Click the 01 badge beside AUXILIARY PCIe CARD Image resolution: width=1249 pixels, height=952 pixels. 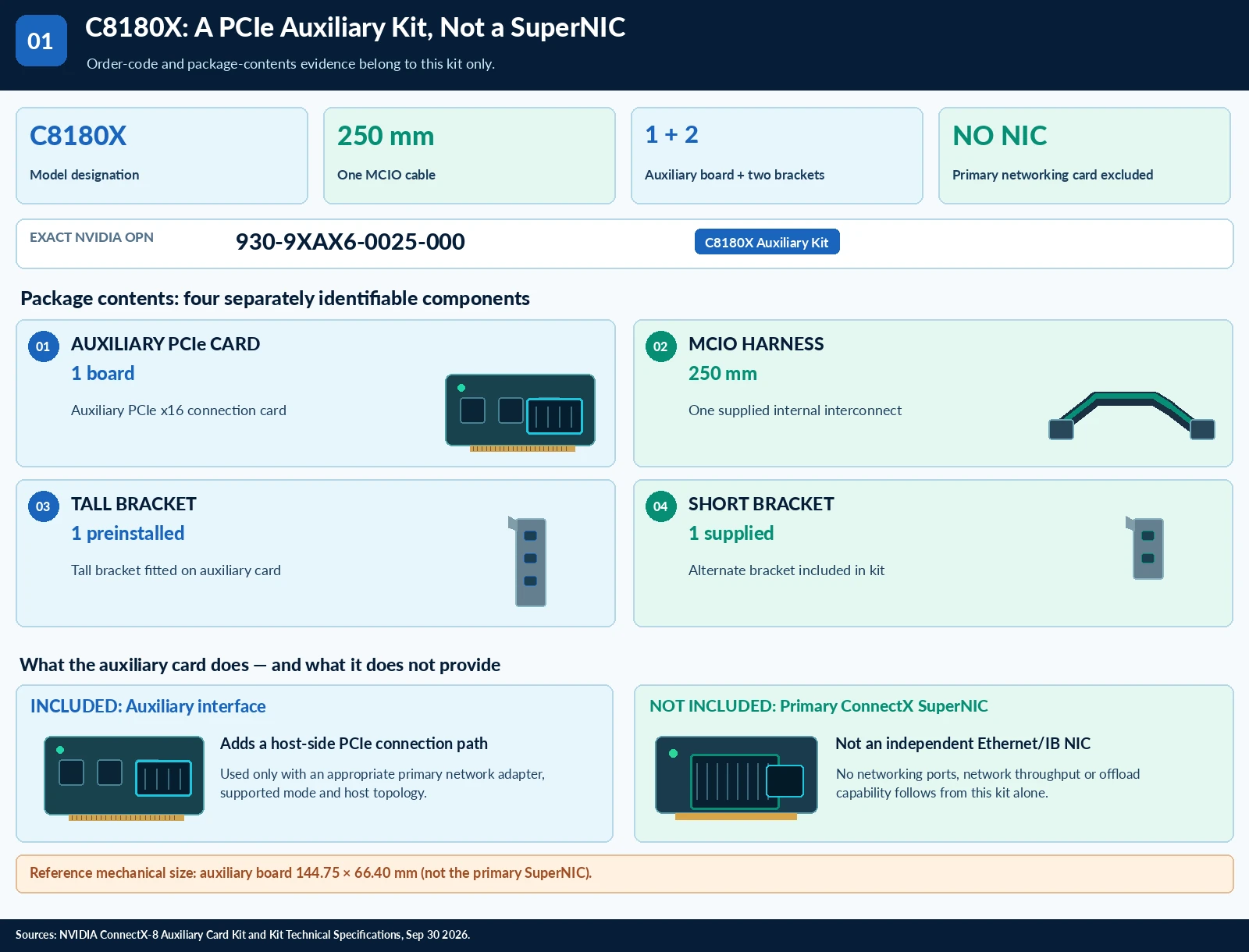44,346
